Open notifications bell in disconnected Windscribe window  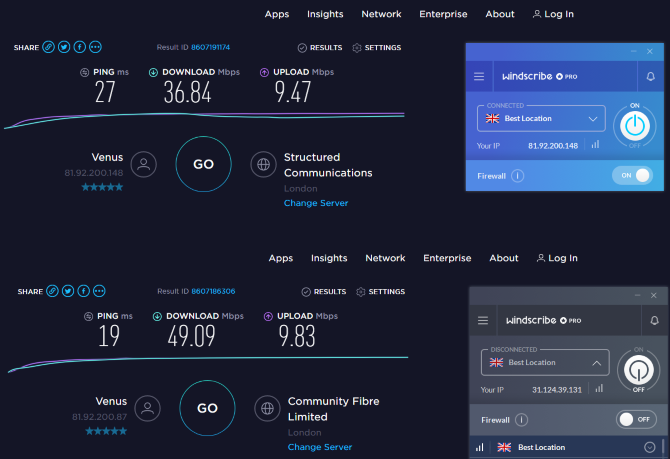(654, 321)
